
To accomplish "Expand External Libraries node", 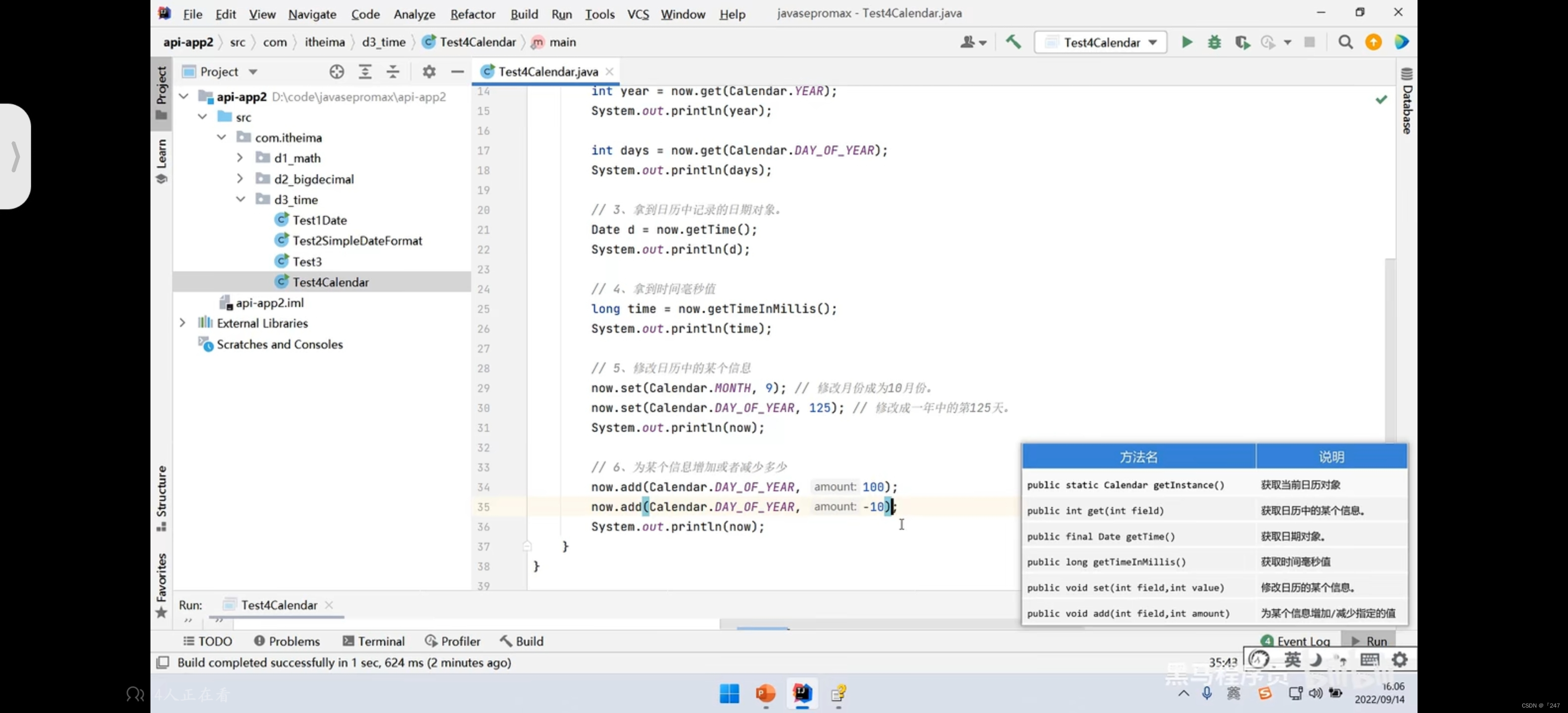I will coord(182,323).
